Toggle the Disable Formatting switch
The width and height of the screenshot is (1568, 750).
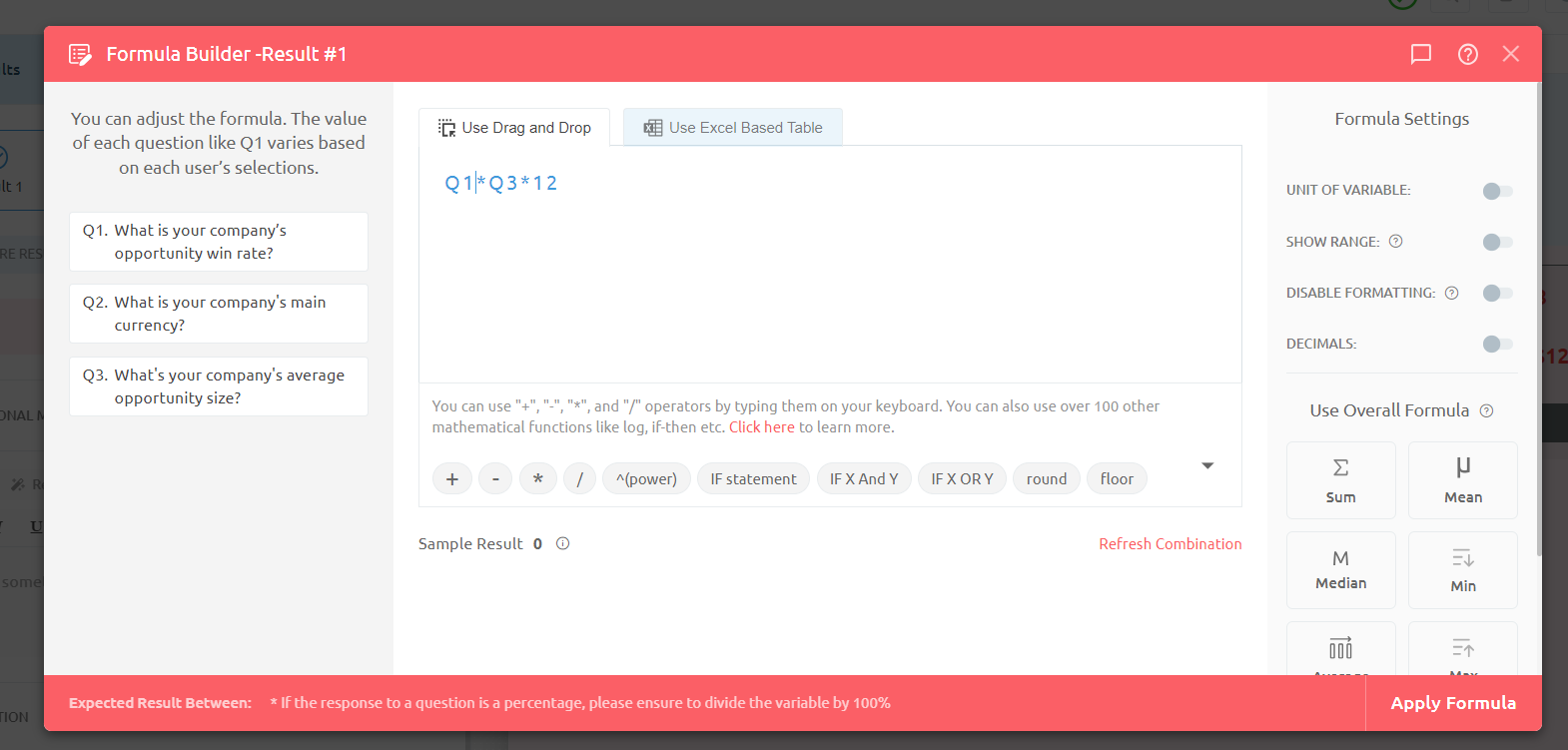[1497, 293]
